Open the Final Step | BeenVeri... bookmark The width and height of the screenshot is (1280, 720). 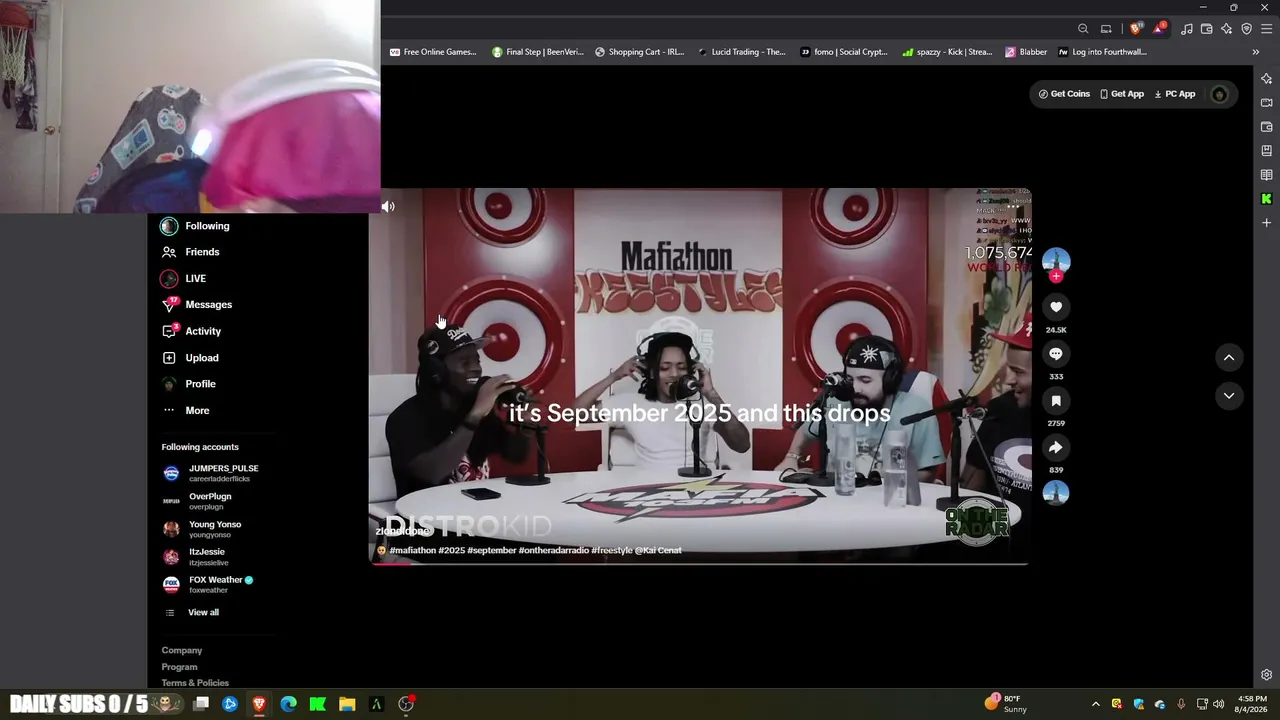click(538, 52)
